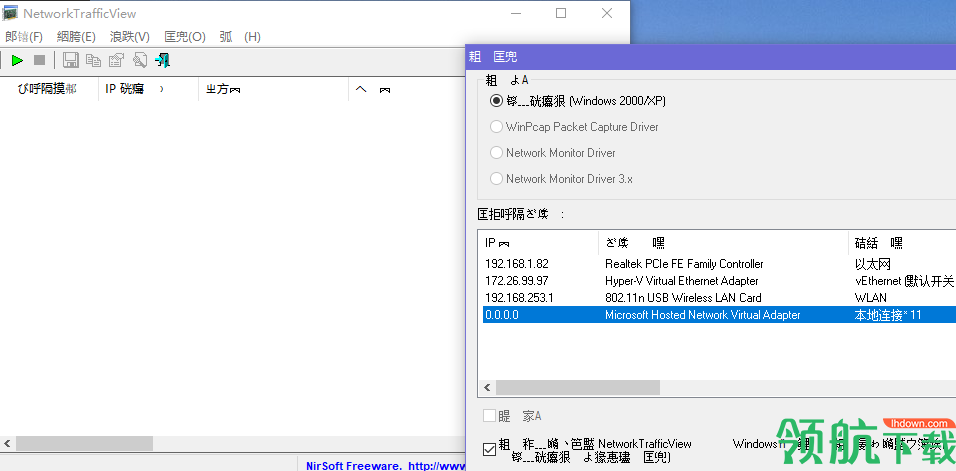Image resolution: width=956 pixels, height=471 pixels.
Task: Click the first column header in main window
Action: [49, 89]
